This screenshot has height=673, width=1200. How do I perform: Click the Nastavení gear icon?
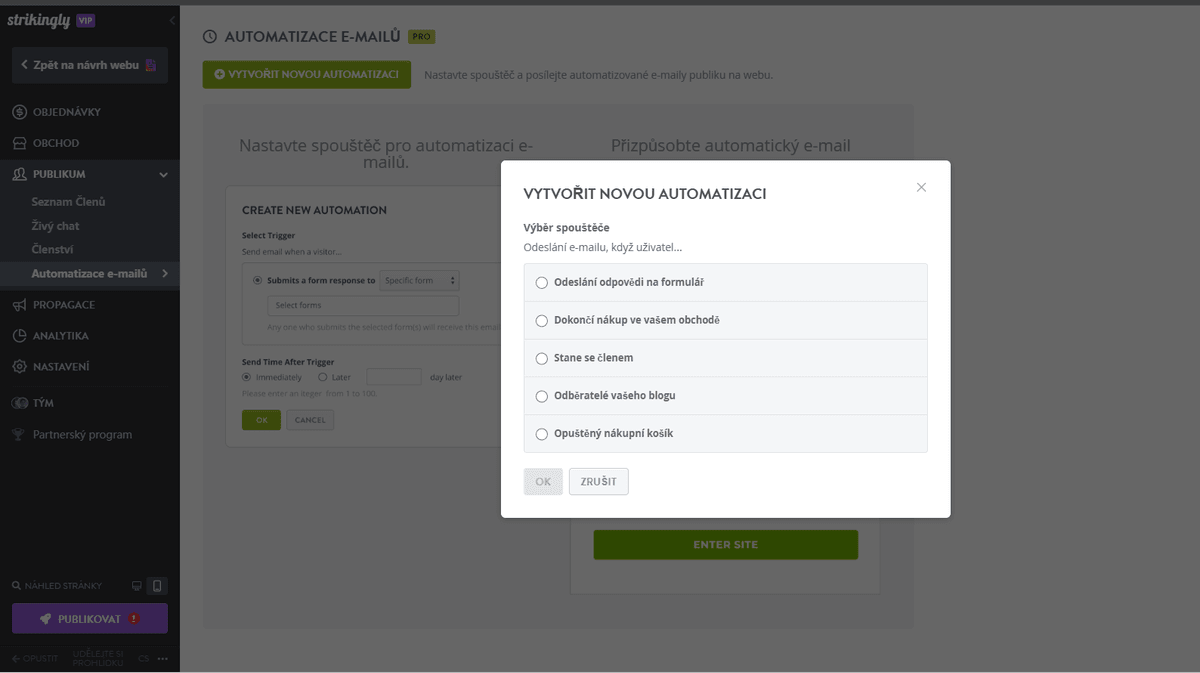coord(18,366)
